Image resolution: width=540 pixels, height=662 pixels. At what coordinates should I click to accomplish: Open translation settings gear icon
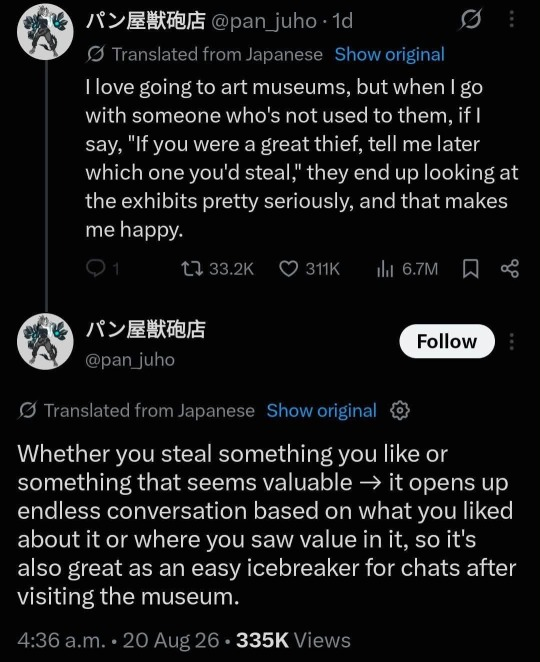pos(400,410)
